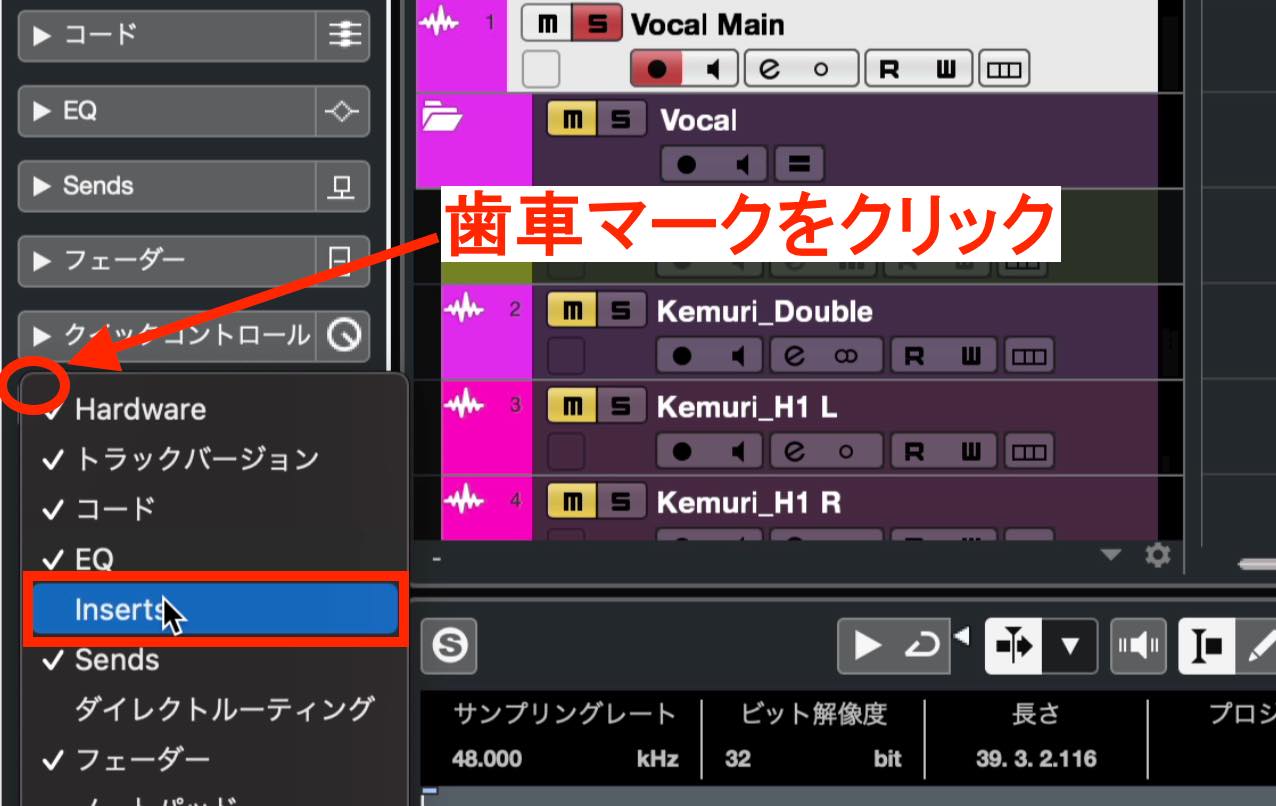This screenshot has width=1276, height=806.
Task: Click the EQ section bypass icon
Action: 343,111
